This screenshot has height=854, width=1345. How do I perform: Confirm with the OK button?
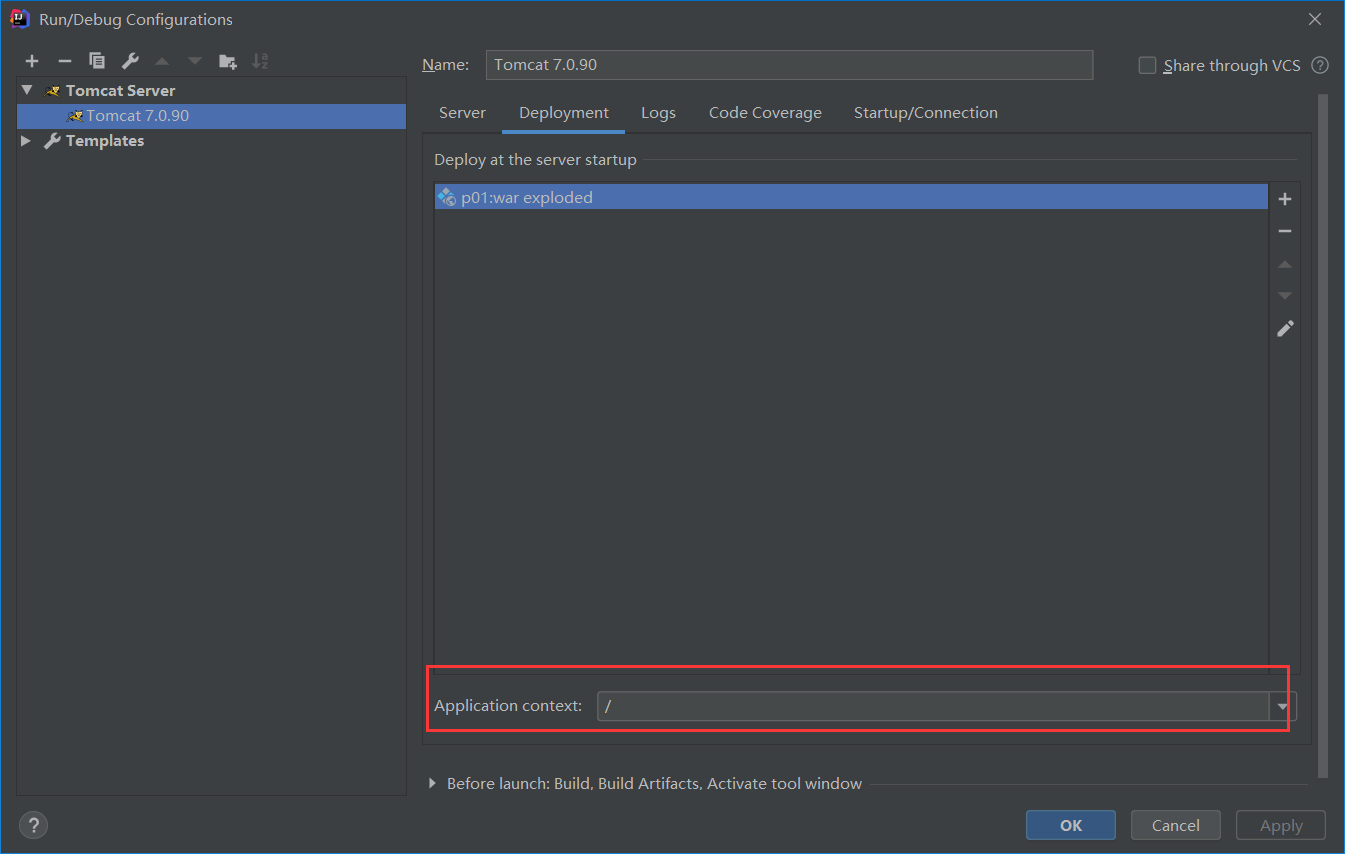coord(1071,825)
